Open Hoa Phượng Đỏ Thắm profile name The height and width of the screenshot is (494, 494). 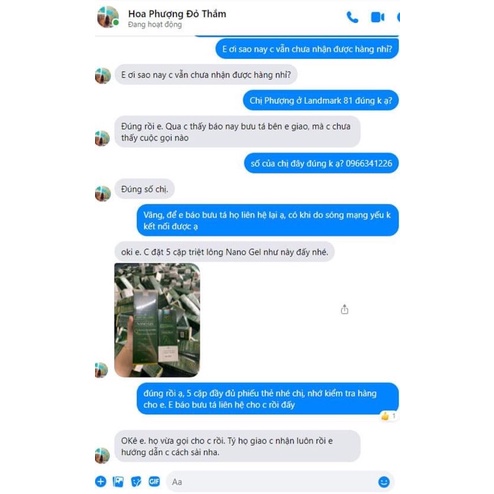pyautogui.click(x=177, y=14)
